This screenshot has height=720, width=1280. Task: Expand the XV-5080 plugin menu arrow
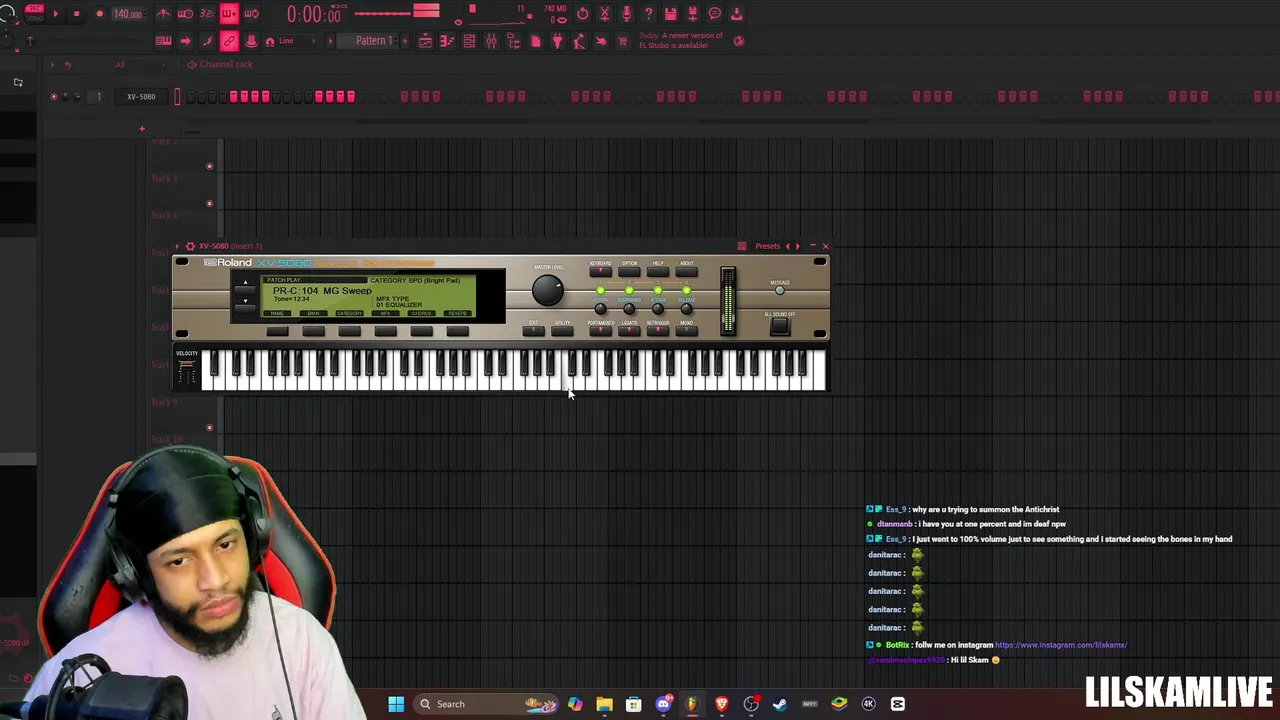click(x=177, y=246)
